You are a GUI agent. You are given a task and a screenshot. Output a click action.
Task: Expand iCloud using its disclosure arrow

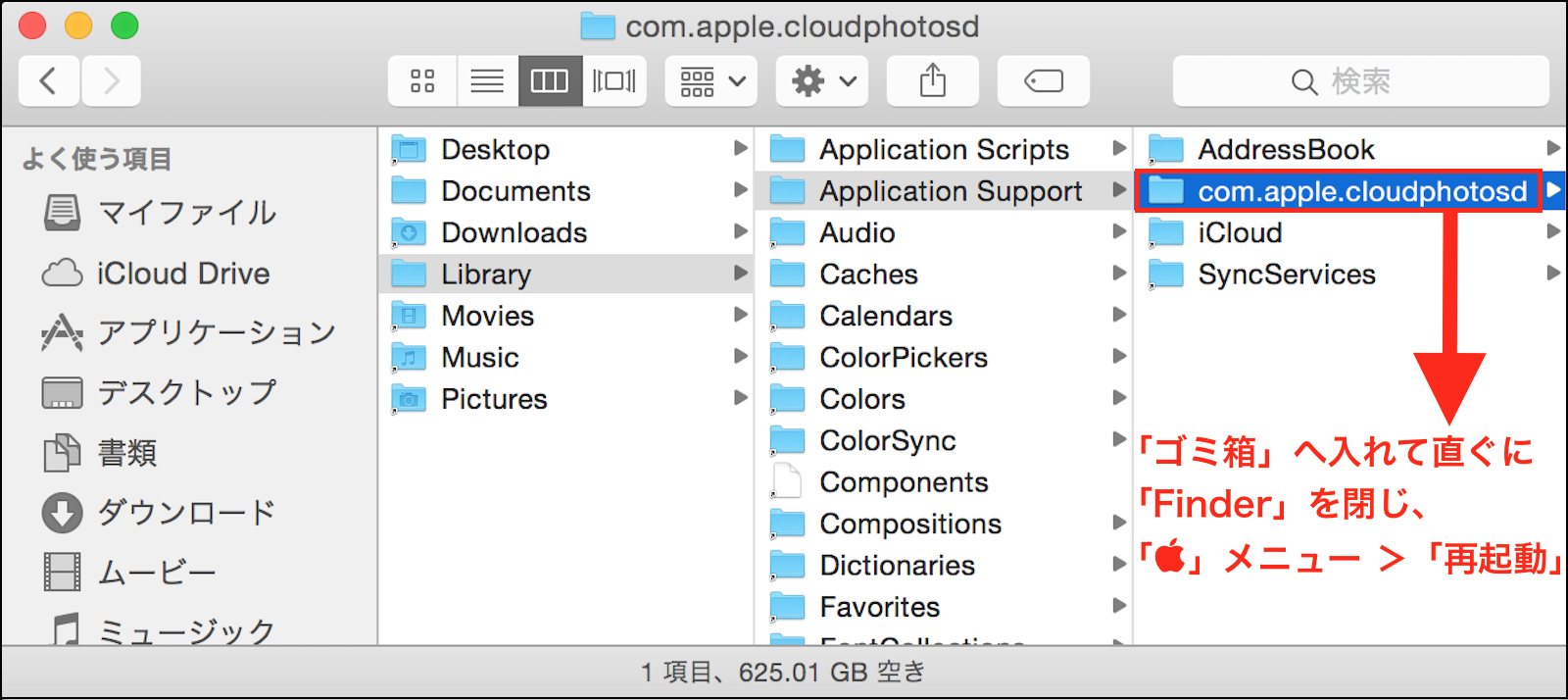click(x=1553, y=231)
